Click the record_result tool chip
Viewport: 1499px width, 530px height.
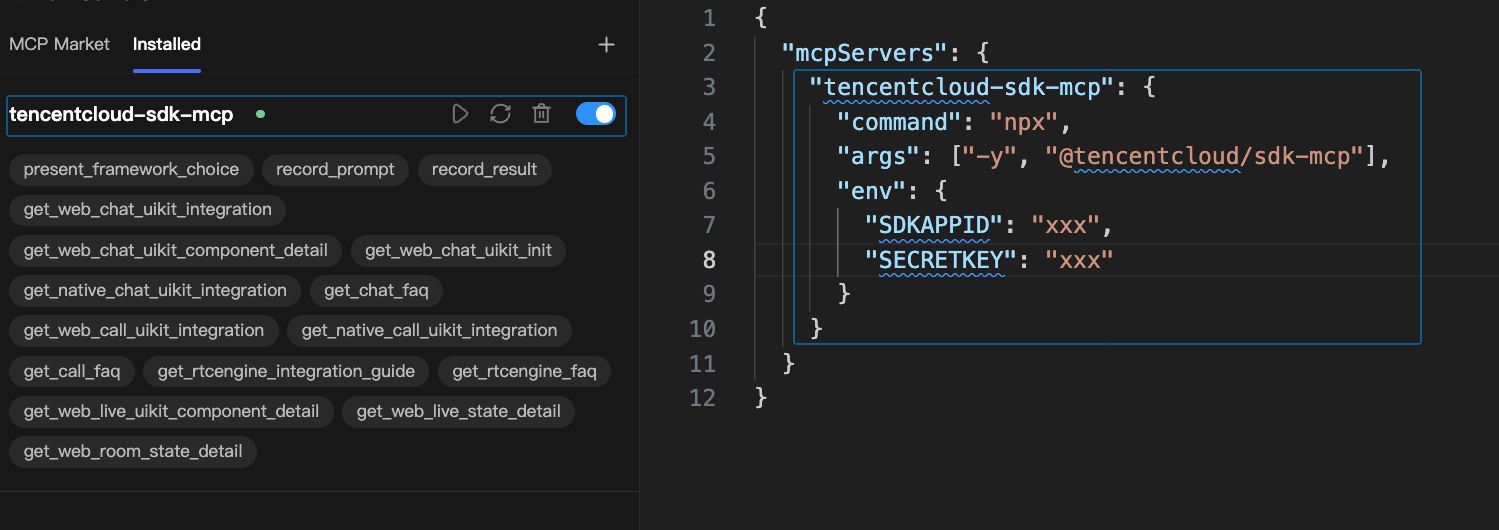click(485, 169)
